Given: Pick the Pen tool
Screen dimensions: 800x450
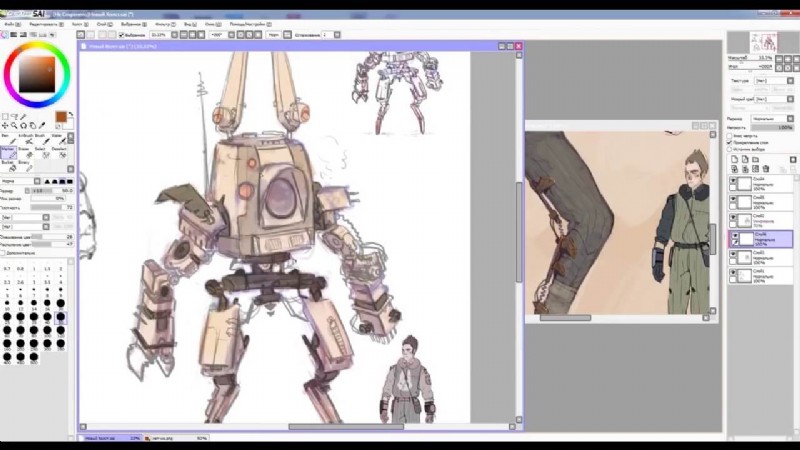Looking at the screenshot, I should click(8, 139).
